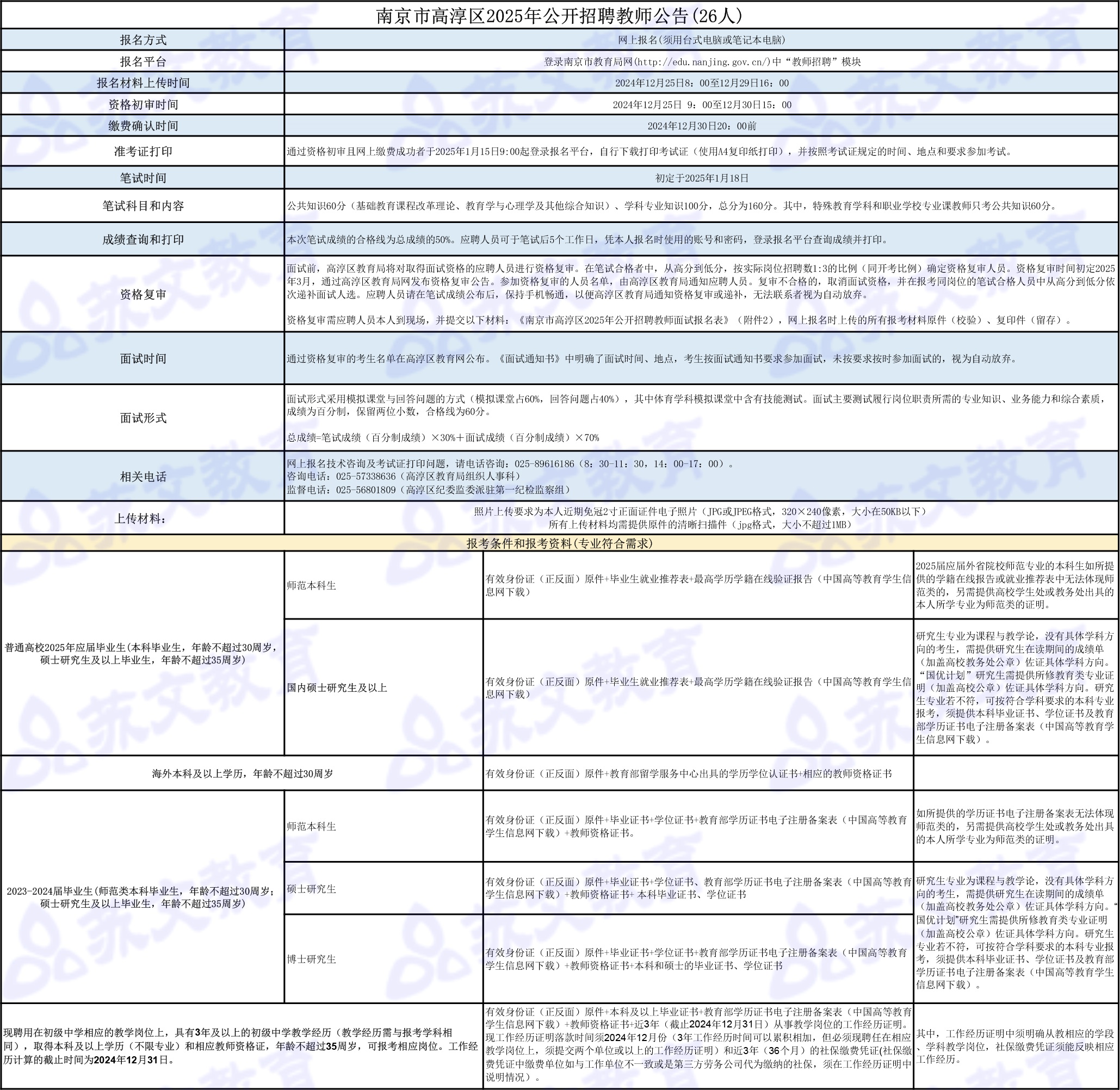The width and height of the screenshot is (1120, 1090).
Task: Click the 毕业生就业推荐表 materials cell in the 国内硕士研究生及以上 row
Action: (x=698, y=687)
